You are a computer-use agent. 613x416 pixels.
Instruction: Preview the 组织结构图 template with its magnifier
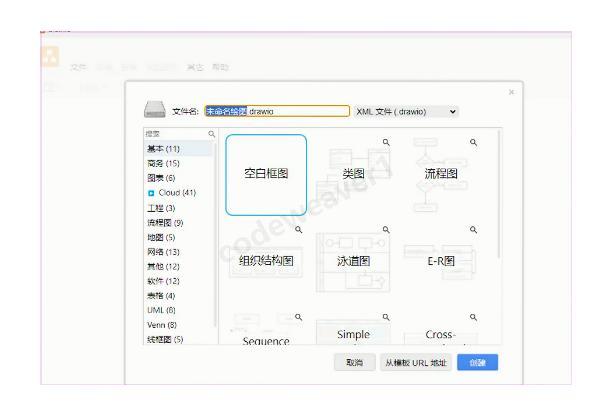point(299,230)
